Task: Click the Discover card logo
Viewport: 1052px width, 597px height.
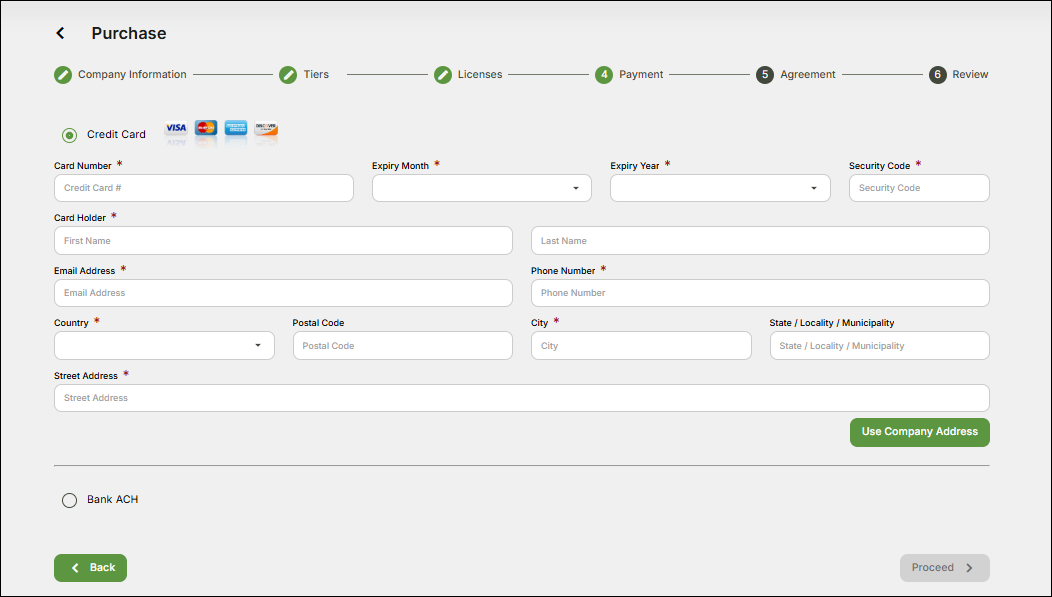Action: [266, 128]
